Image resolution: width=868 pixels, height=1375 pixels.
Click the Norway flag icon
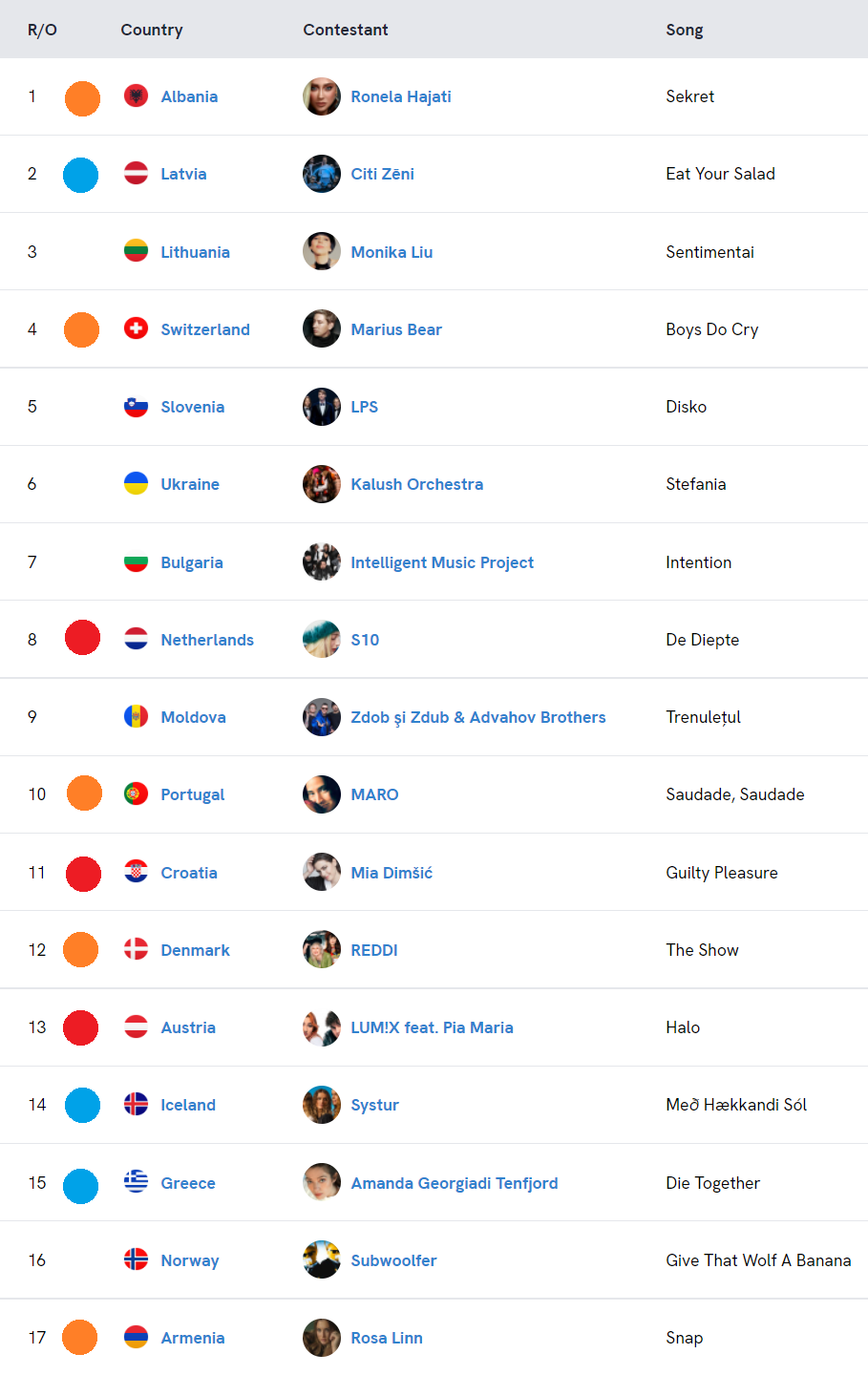point(137,1260)
